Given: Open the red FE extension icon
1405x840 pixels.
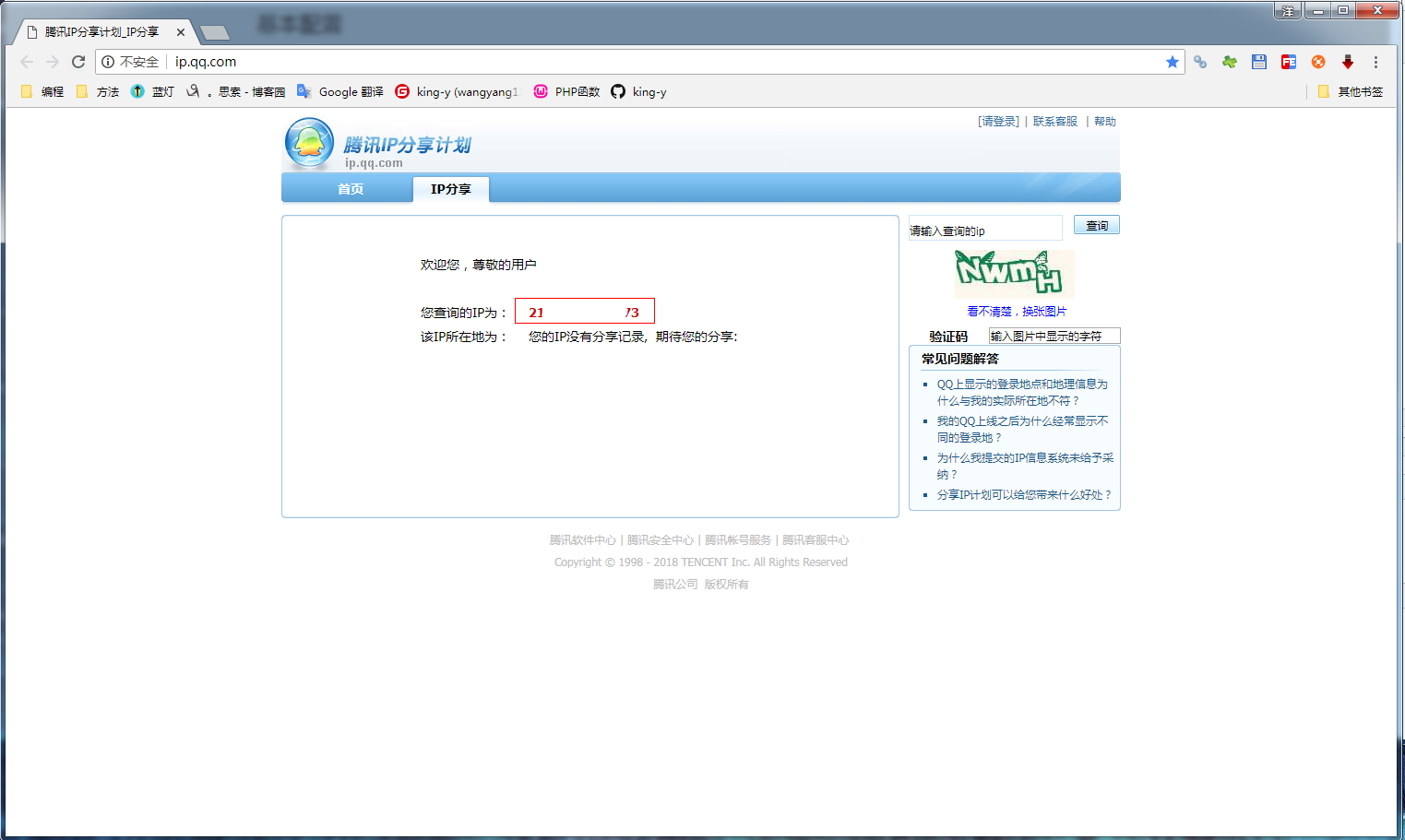Looking at the screenshot, I should (x=1289, y=62).
